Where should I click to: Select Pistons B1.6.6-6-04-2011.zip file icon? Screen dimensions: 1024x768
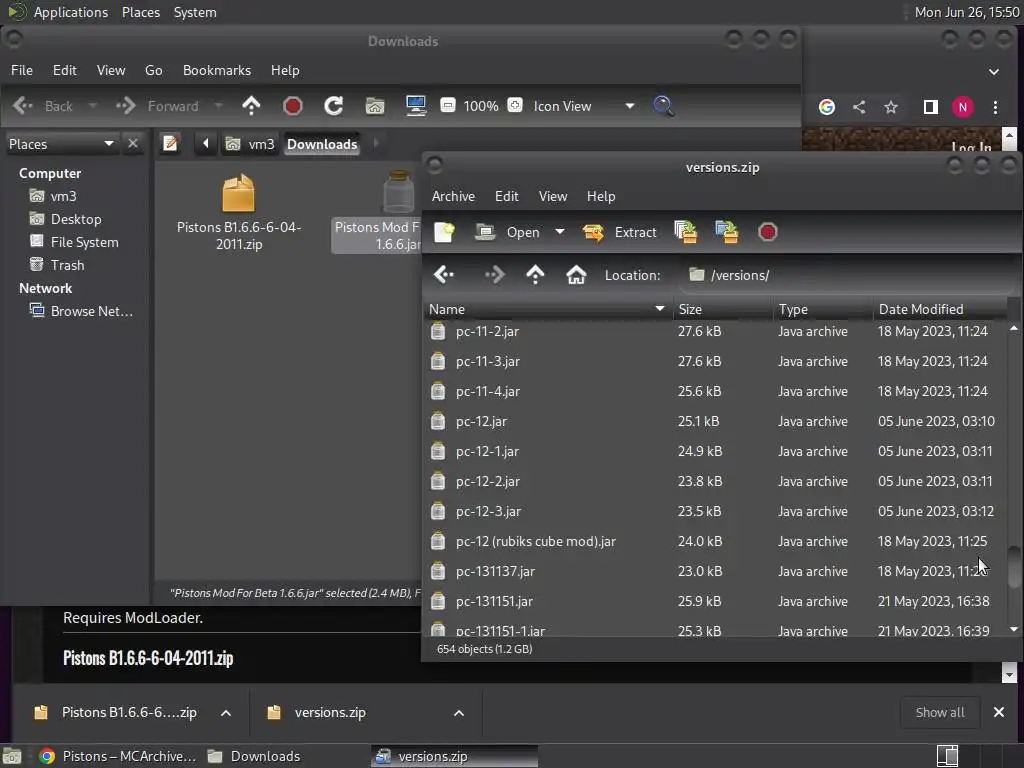click(238, 213)
